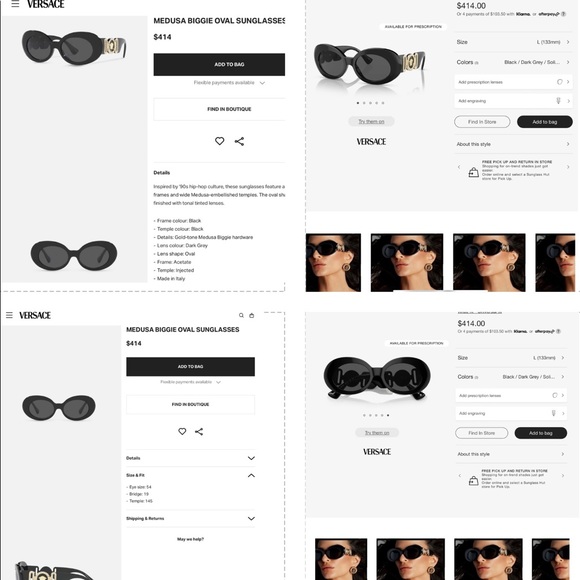Open Colors selector beside the angled sunglasses photo
Screen dimensions: 580x580
(x=513, y=62)
